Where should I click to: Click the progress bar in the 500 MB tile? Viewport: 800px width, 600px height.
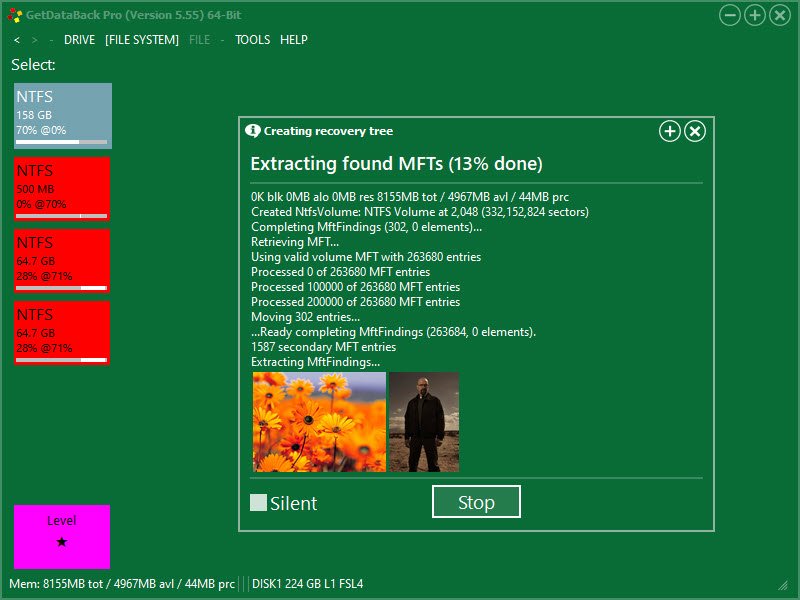point(62,216)
